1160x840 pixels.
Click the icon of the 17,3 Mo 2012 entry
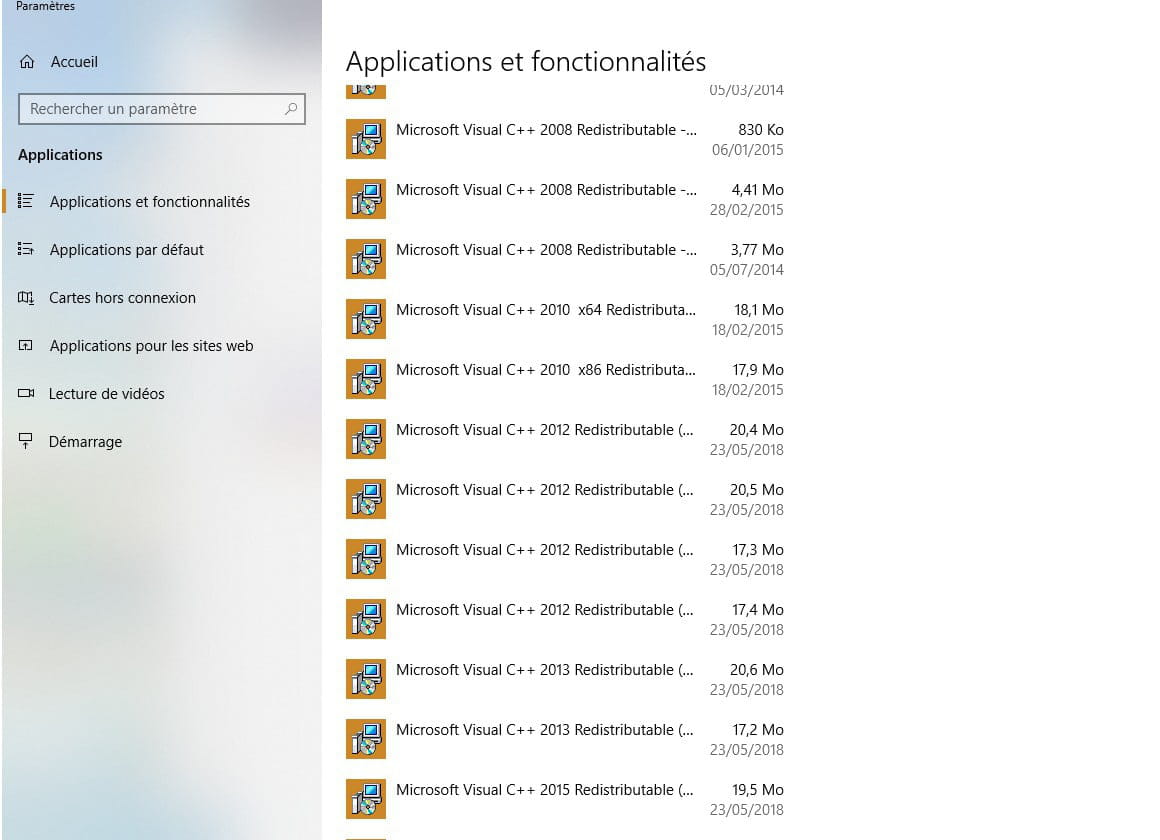pyautogui.click(x=365, y=559)
